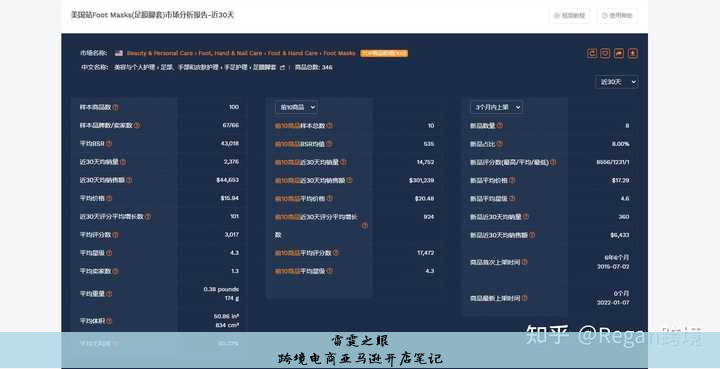Open Beauty & Personal Care breadcrumb link
The image size is (720, 369).
point(160,53)
